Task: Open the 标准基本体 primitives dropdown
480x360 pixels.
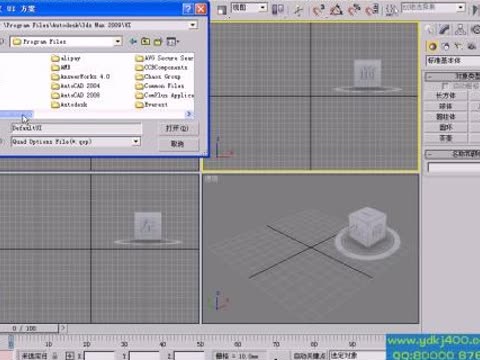Action: coord(453,61)
